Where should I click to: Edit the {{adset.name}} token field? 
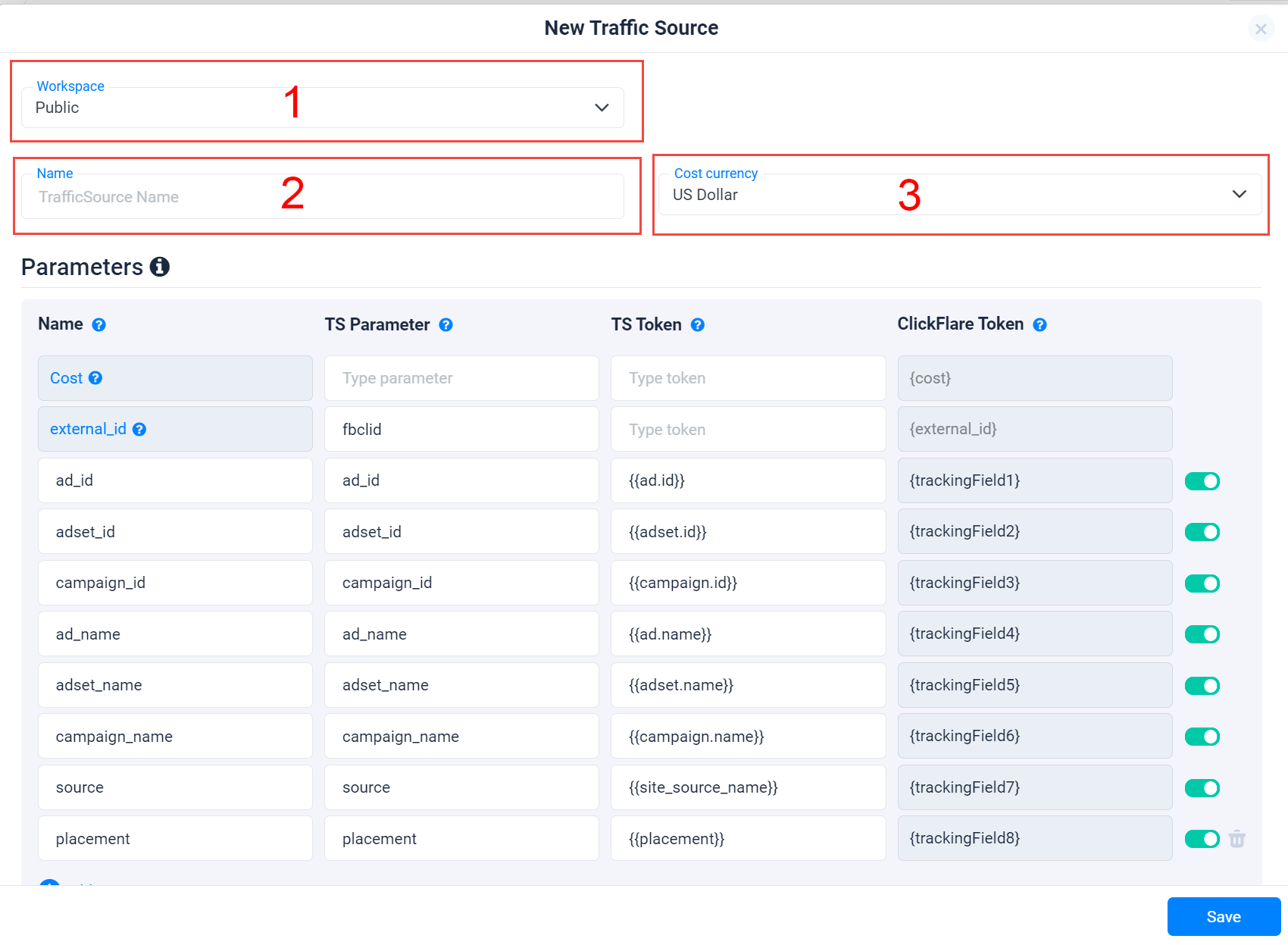pyautogui.click(x=748, y=685)
